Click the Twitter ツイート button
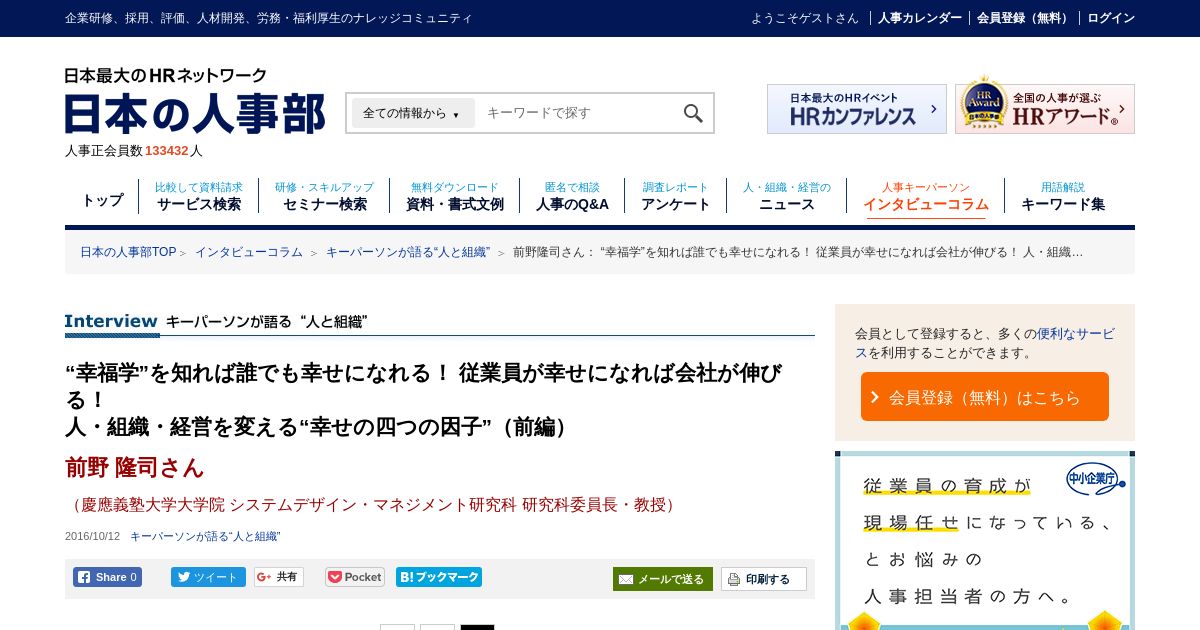 [x=208, y=577]
